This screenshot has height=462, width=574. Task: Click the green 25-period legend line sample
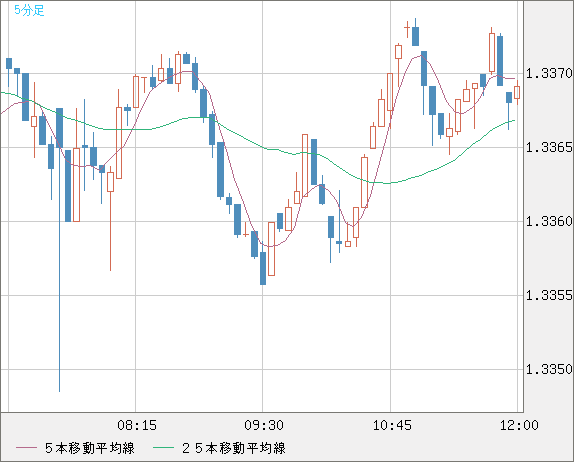(x=163, y=448)
